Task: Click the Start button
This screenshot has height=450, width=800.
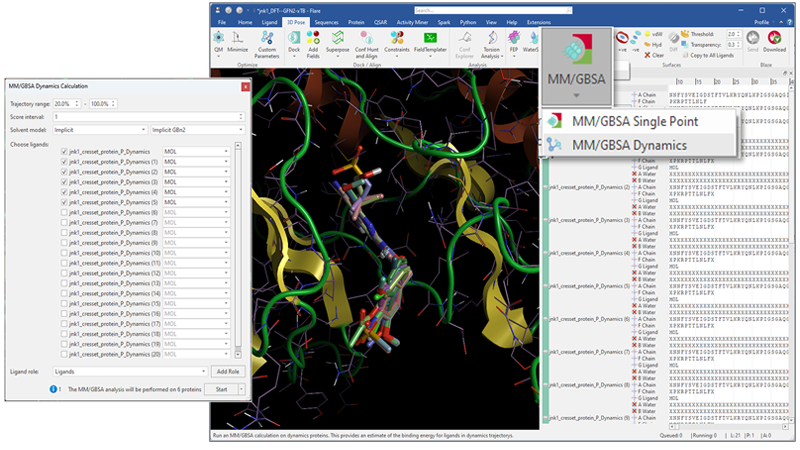Action: click(221, 389)
